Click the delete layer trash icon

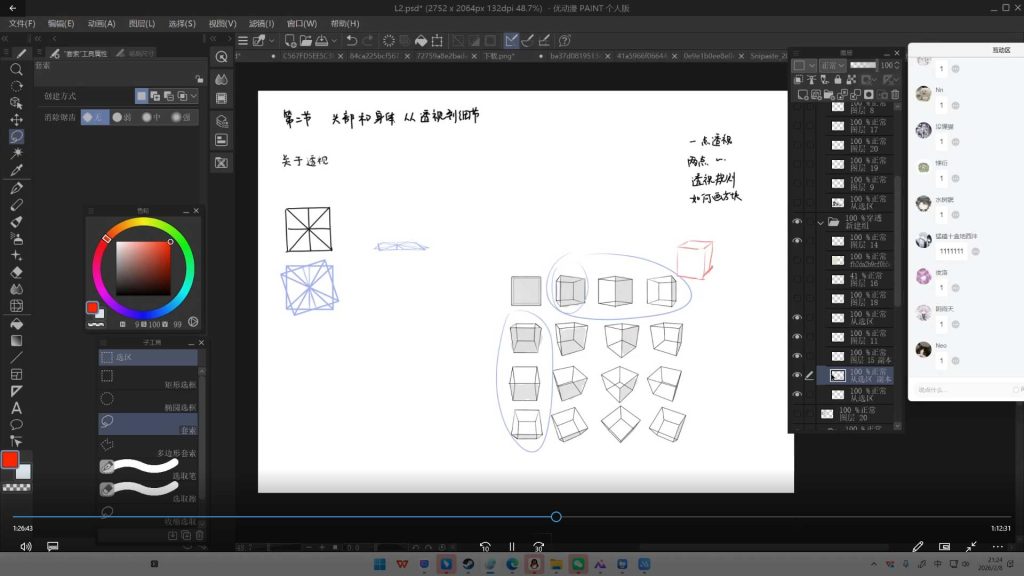[895, 94]
